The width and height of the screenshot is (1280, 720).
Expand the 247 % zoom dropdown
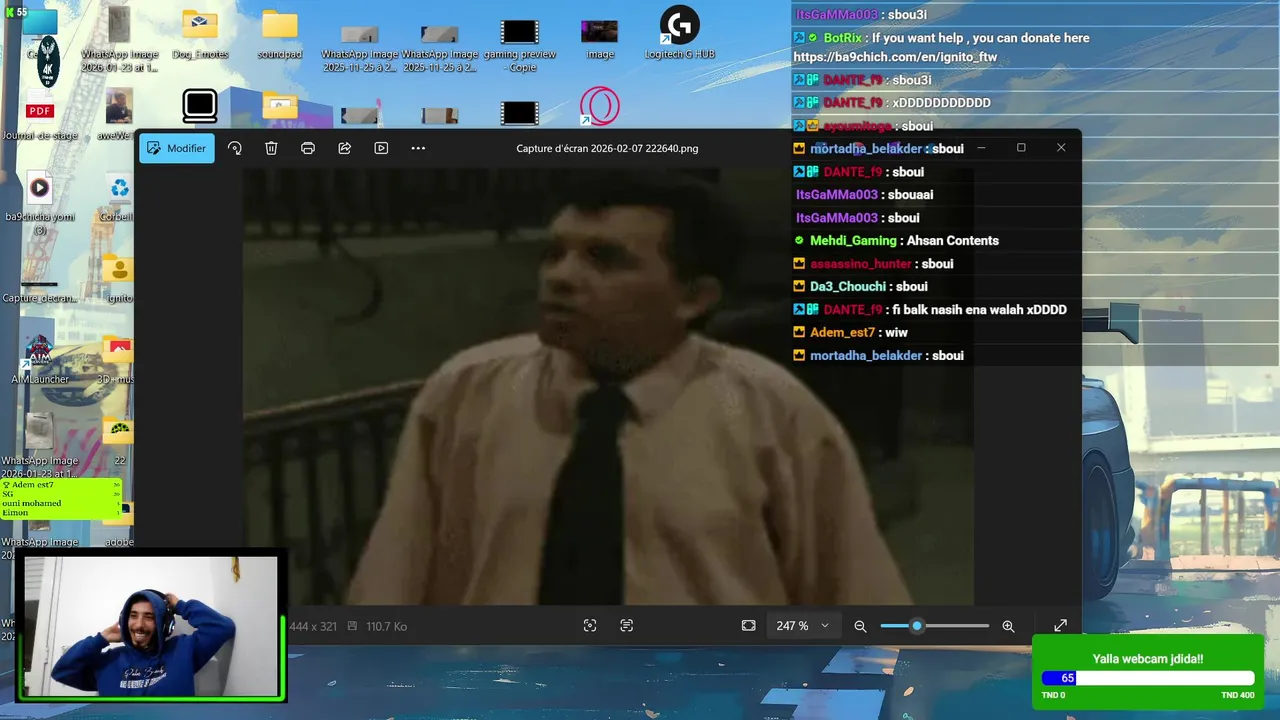pos(803,626)
